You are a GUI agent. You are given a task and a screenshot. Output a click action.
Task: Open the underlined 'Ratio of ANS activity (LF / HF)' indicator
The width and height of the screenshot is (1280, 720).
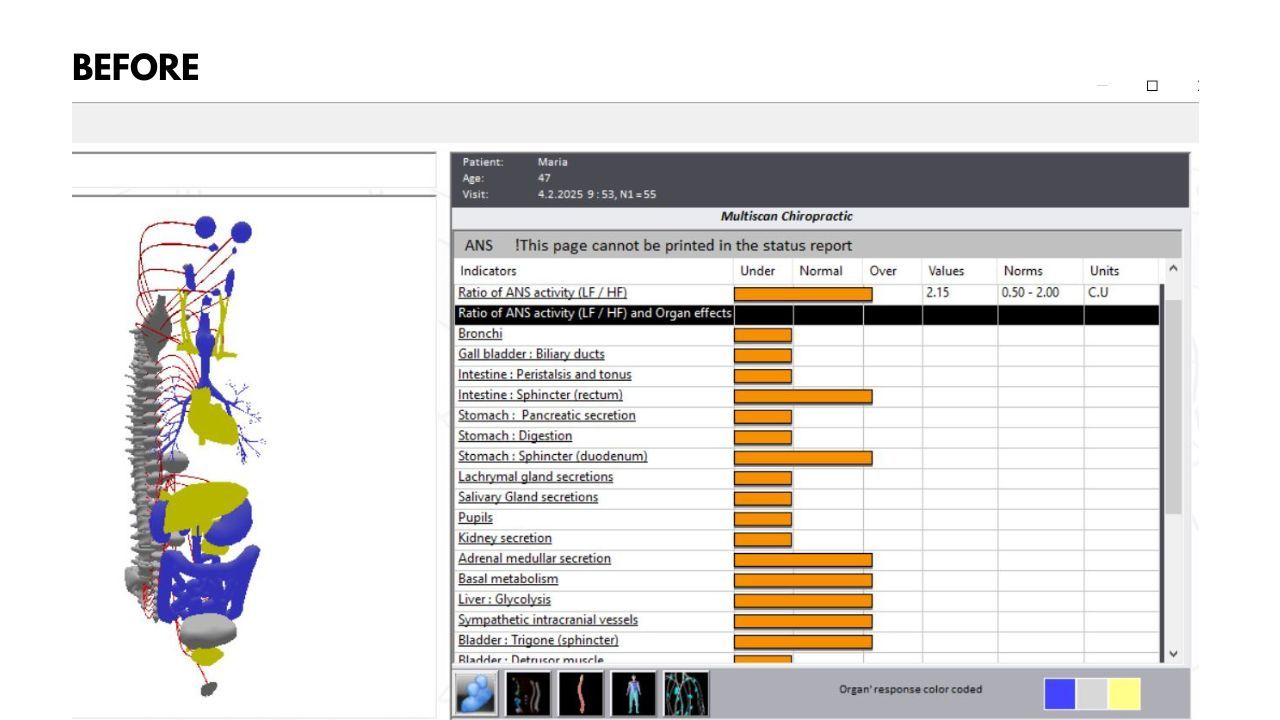[x=542, y=293]
